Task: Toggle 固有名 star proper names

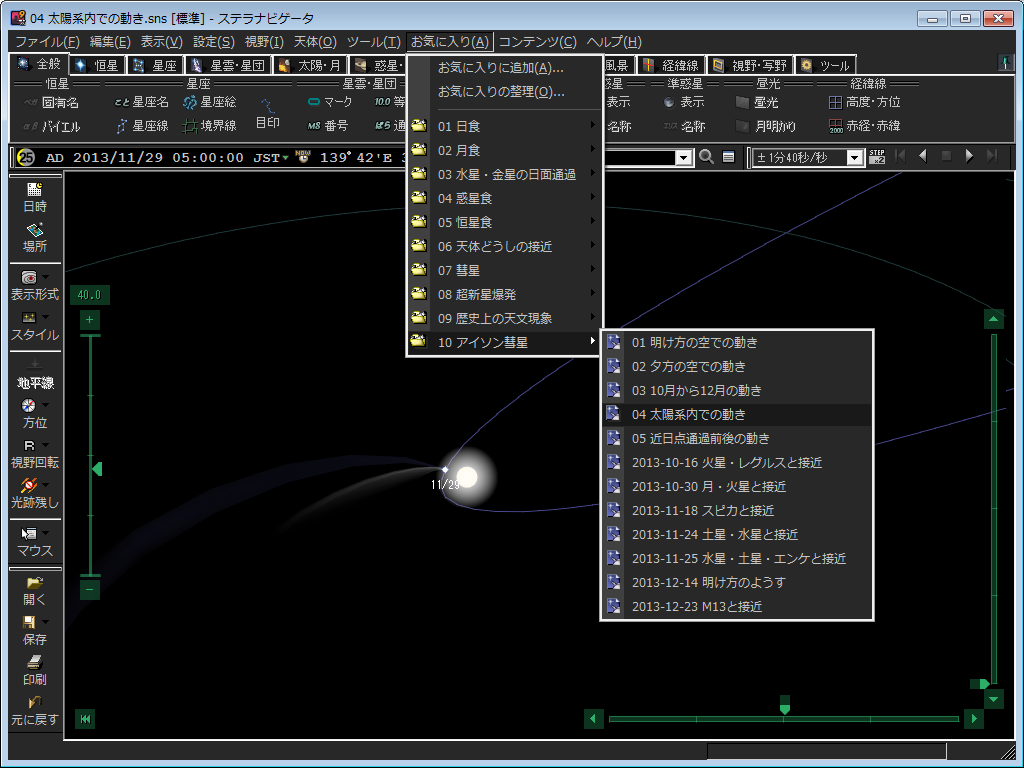Action: pos(51,103)
